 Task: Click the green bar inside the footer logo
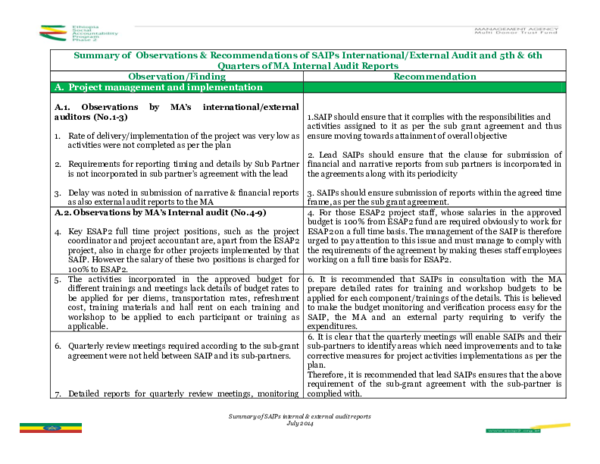click(x=510, y=432)
